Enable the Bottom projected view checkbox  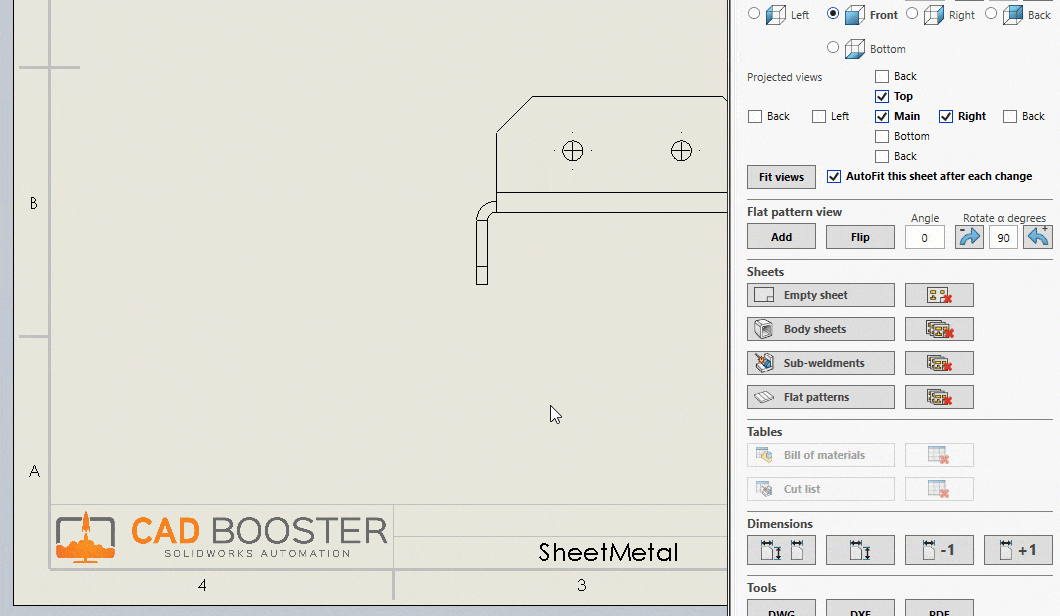coord(882,136)
